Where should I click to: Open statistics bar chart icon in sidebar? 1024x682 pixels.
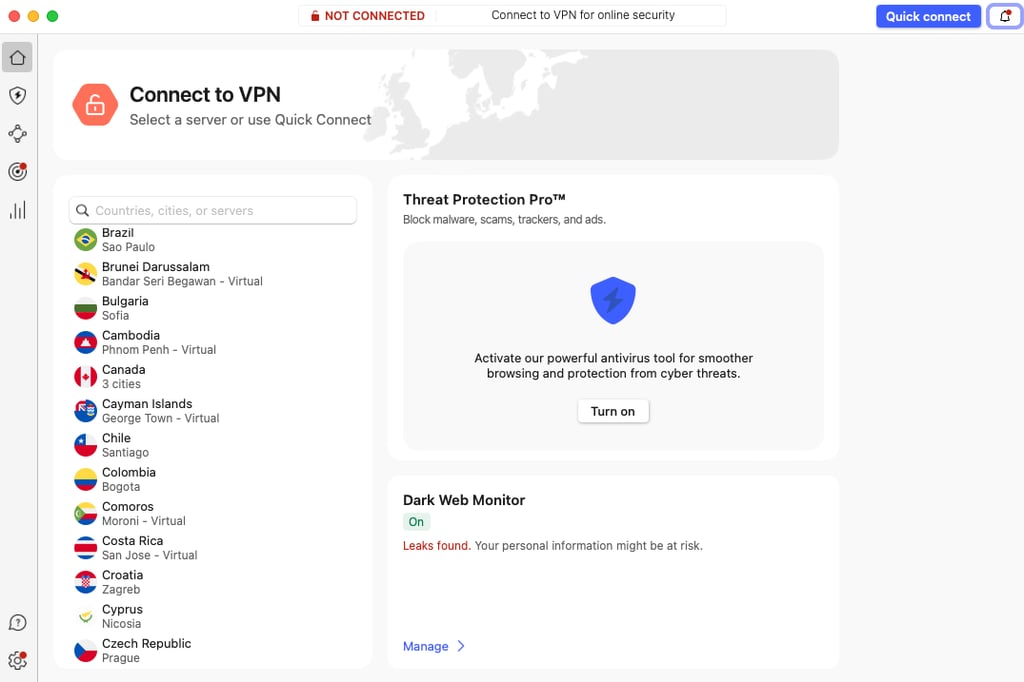pyautogui.click(x=18, y=210)
